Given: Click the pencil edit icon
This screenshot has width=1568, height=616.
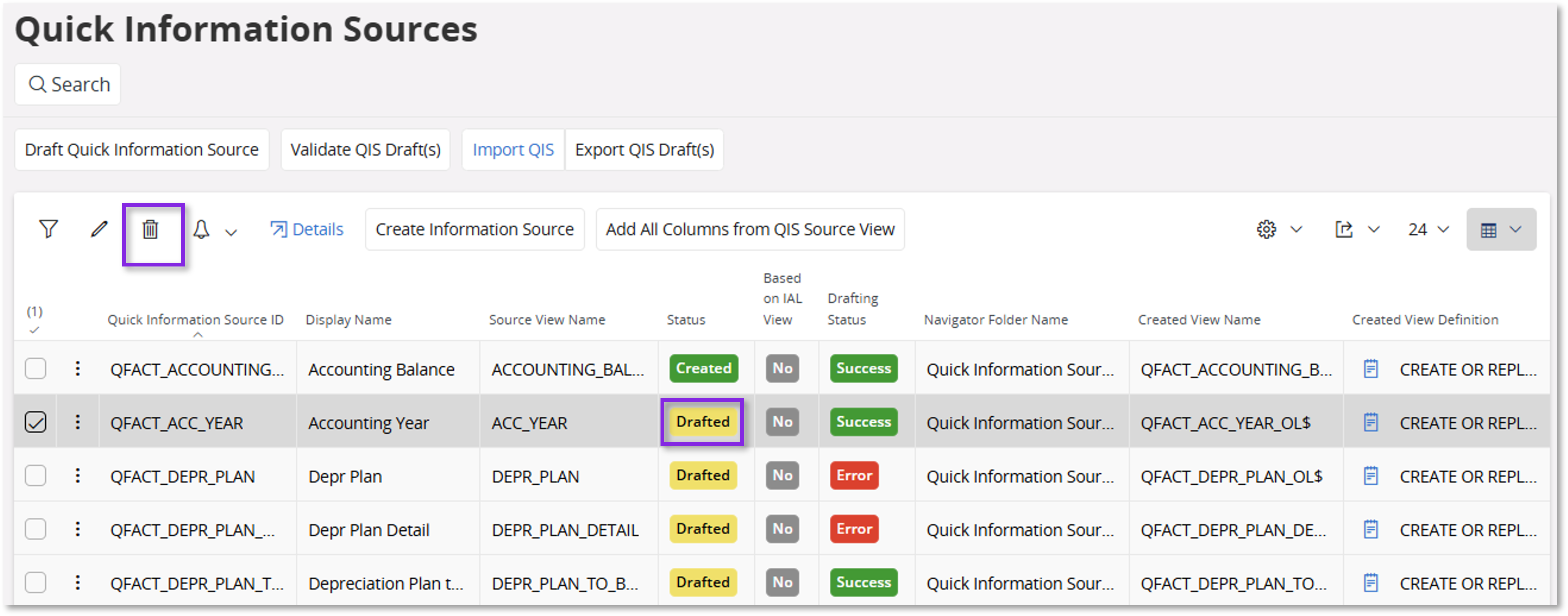Looking at the screenshot, I should [99, 229].
